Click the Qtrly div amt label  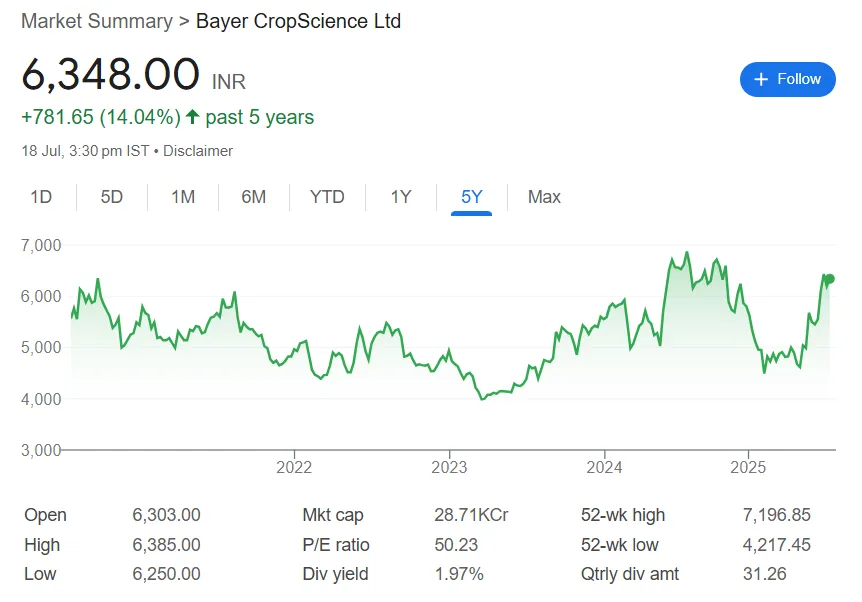[630, 574]
